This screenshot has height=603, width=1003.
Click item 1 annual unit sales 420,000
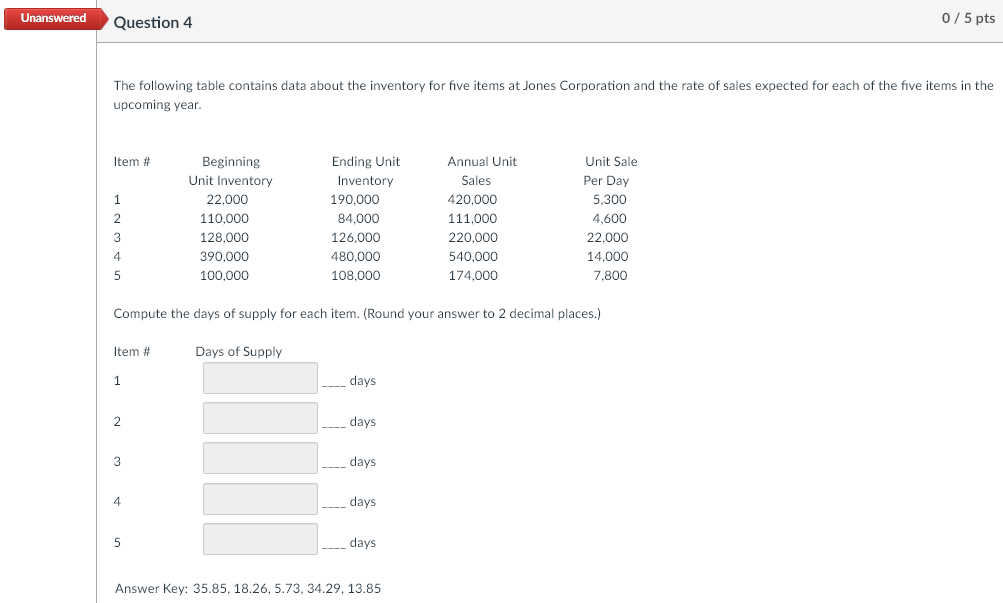pos(472,200)
